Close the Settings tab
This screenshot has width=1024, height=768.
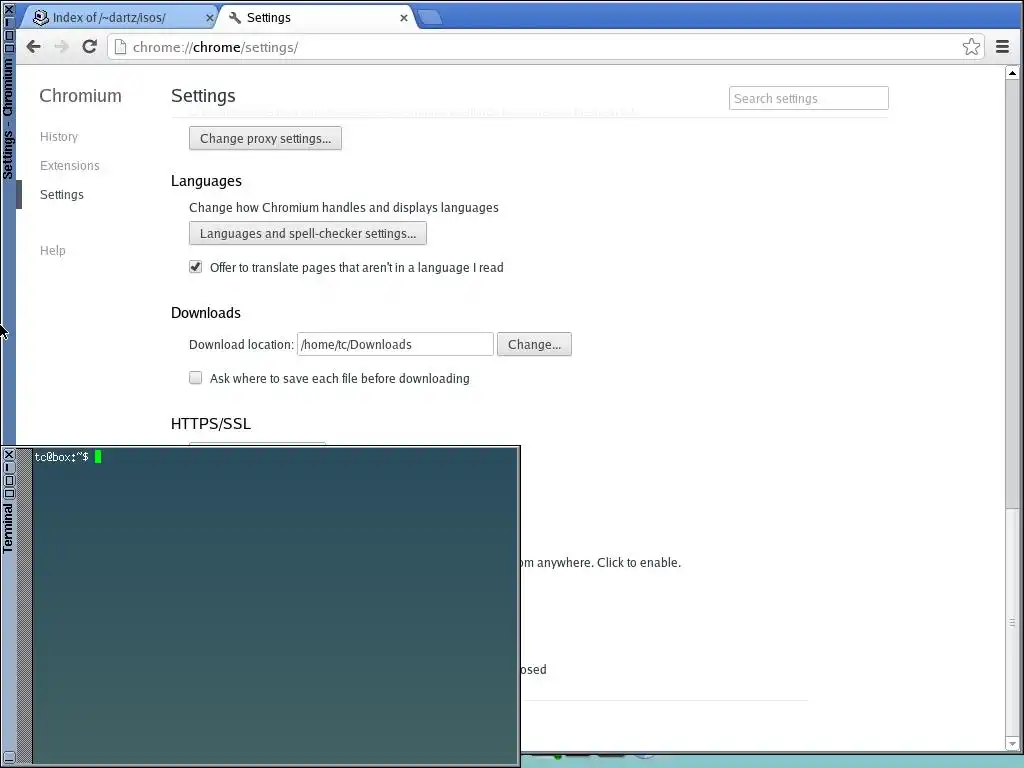coord(404,18)
